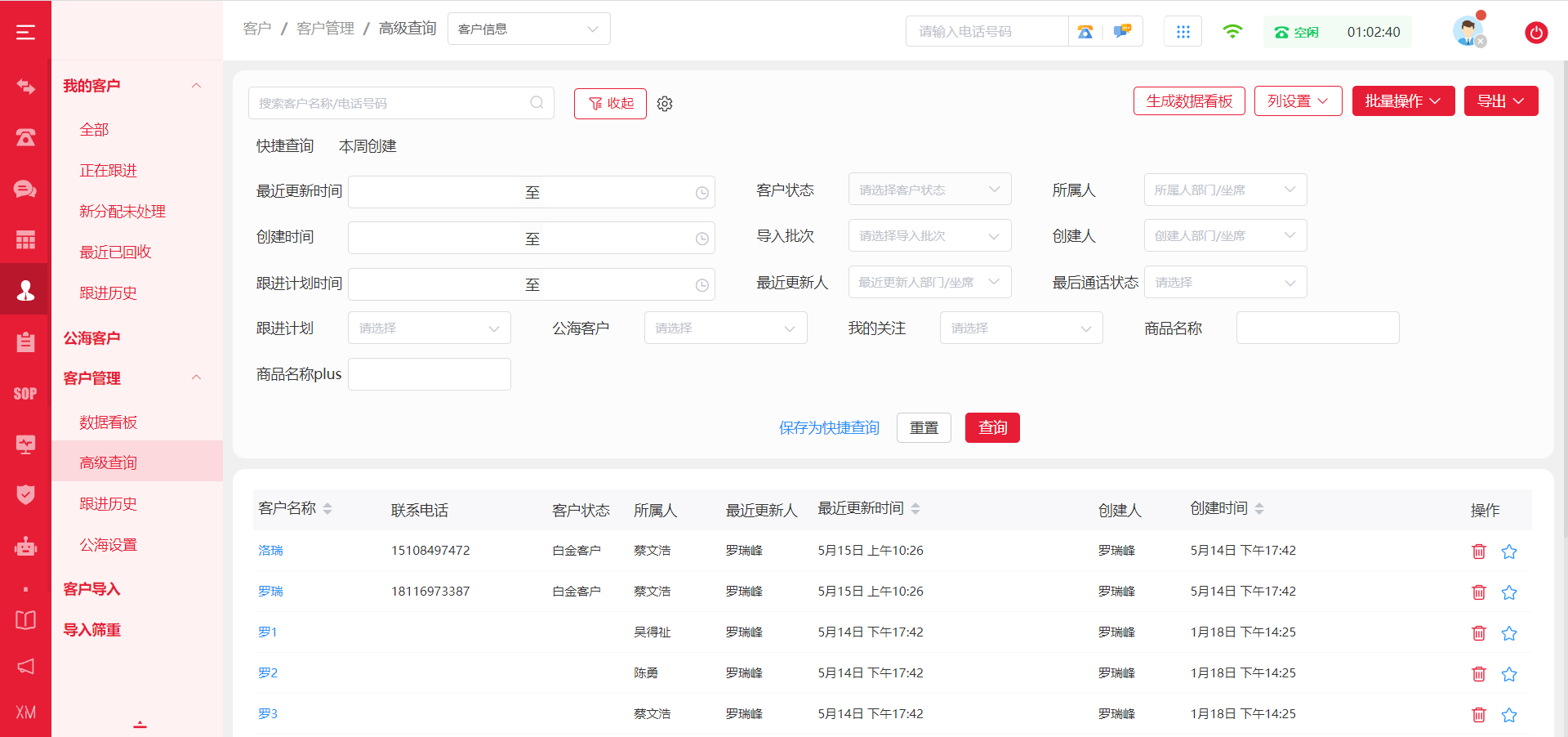Toggle sort on 客户名称 column

pos(327,509)
